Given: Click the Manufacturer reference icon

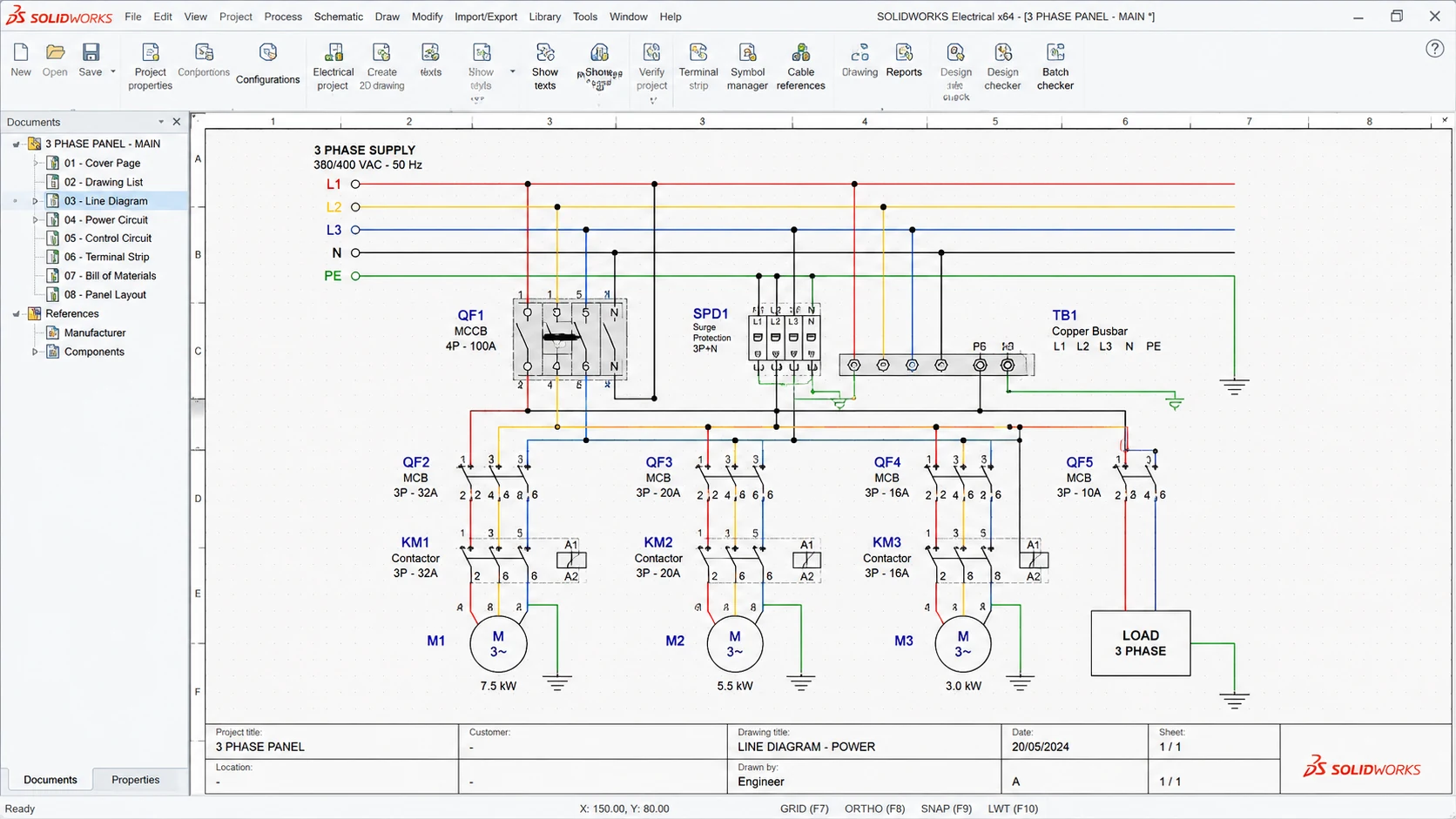Looking at the screenshot, I should [x=53, y=332].
